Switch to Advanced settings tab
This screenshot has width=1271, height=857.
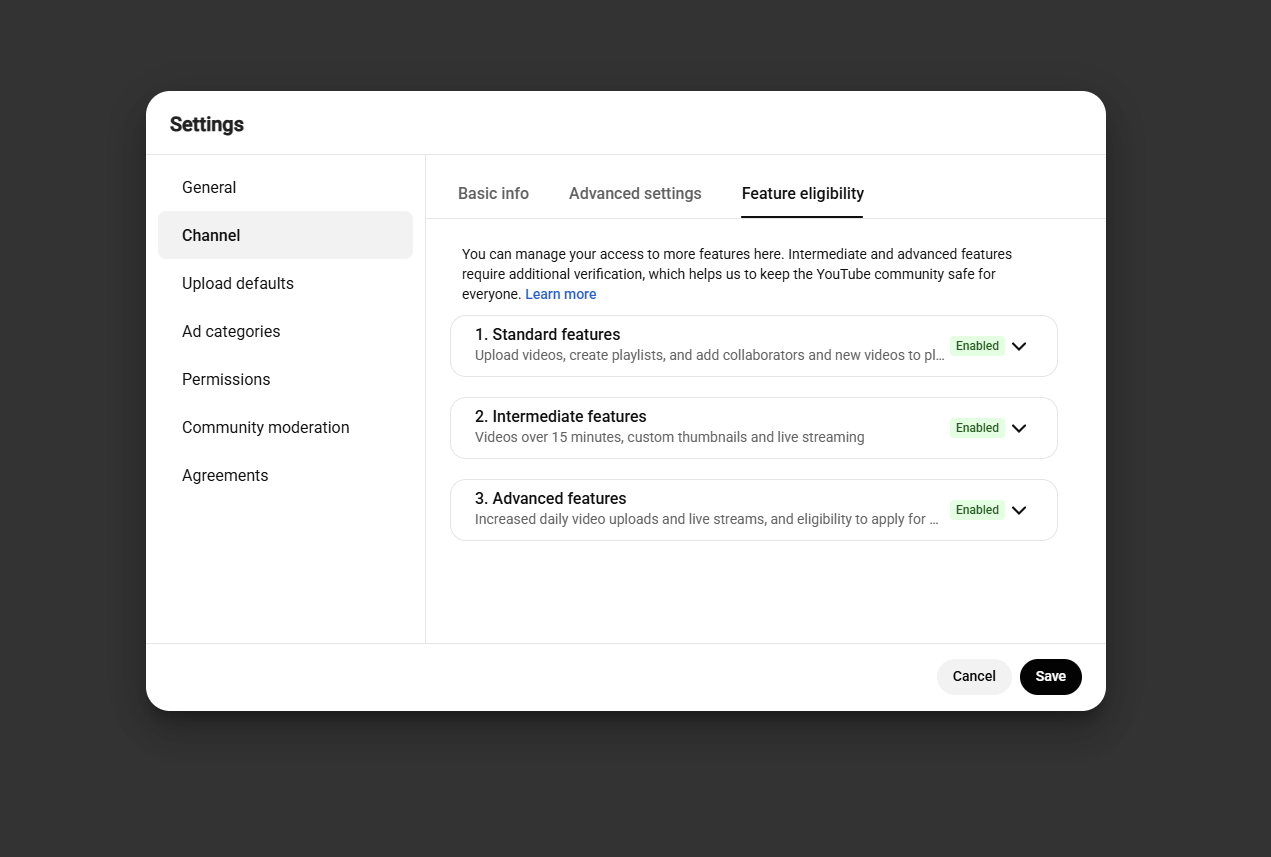coord(635,193)
